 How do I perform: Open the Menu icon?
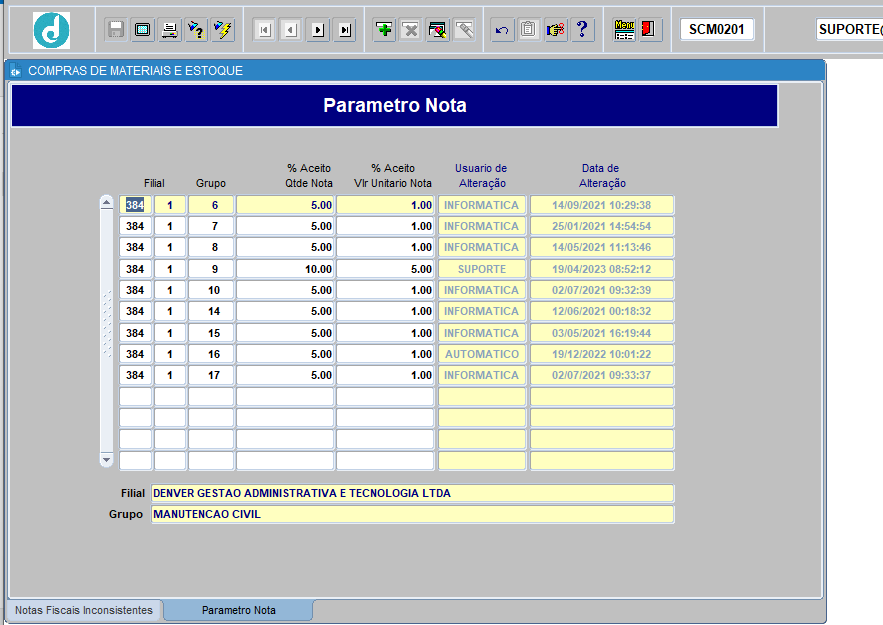pyautogui.click(x=624, y=29)
